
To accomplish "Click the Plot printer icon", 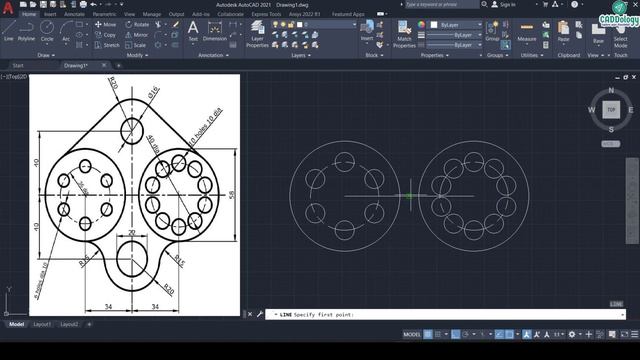I will pos(83,4).
